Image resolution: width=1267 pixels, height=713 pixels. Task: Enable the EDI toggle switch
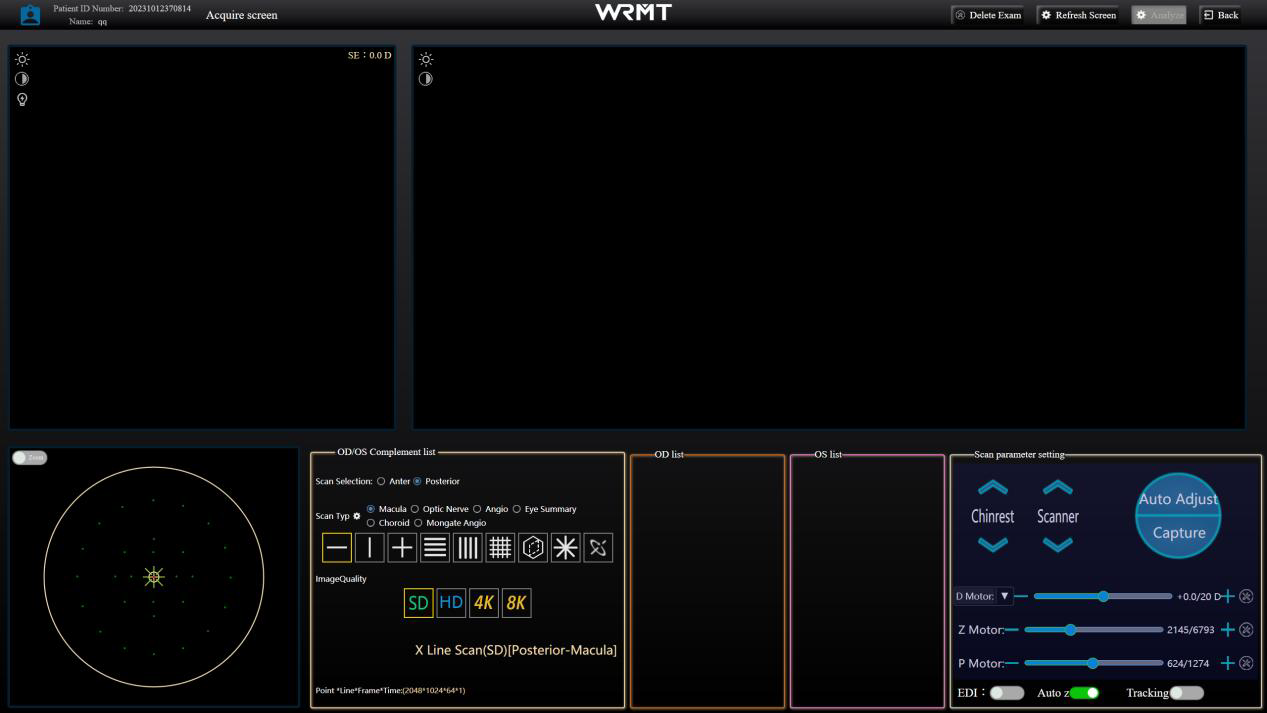pos(1006,693)
